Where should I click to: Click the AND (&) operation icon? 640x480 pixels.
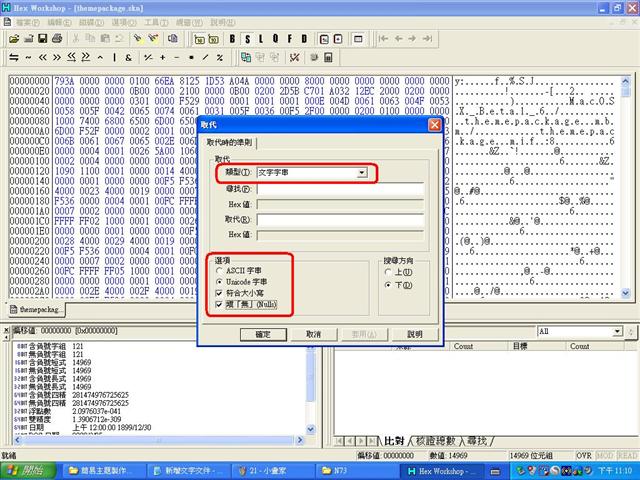[x=129, y=58]
